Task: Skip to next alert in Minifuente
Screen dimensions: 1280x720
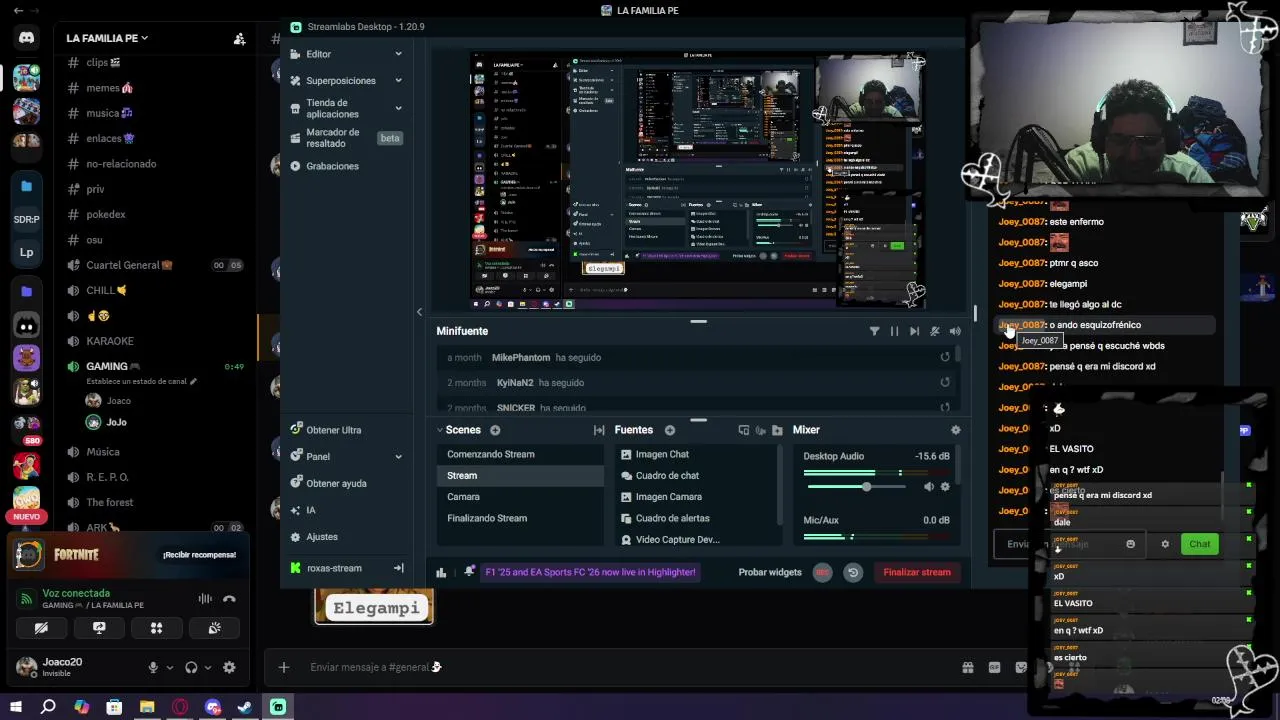Action: (x=914, y=331)
